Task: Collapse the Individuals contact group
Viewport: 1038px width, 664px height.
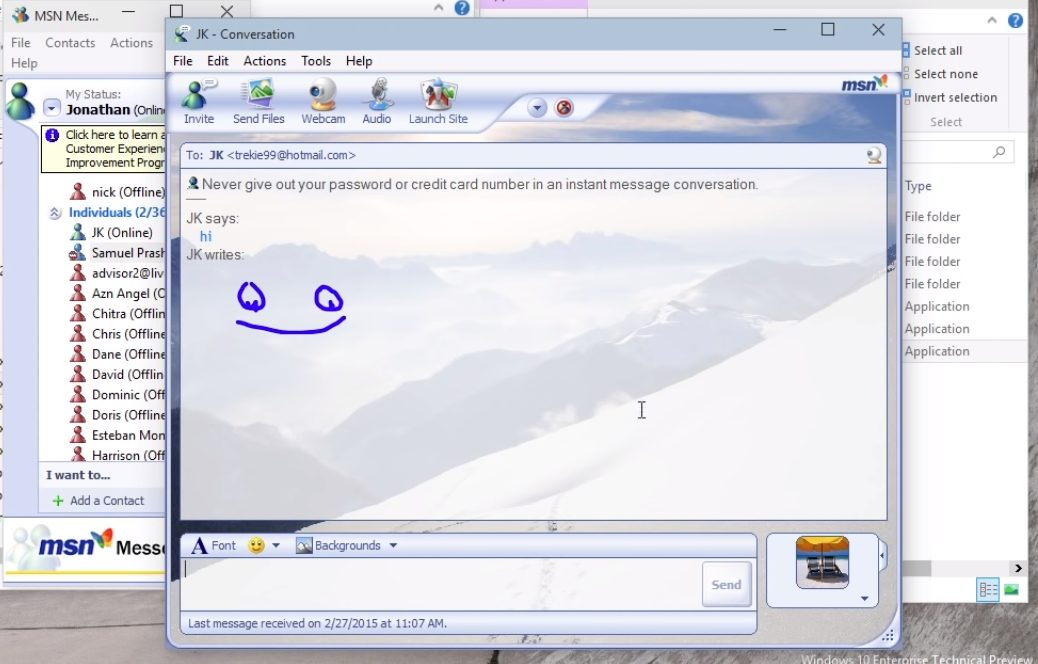Action: tap(55, 213)
